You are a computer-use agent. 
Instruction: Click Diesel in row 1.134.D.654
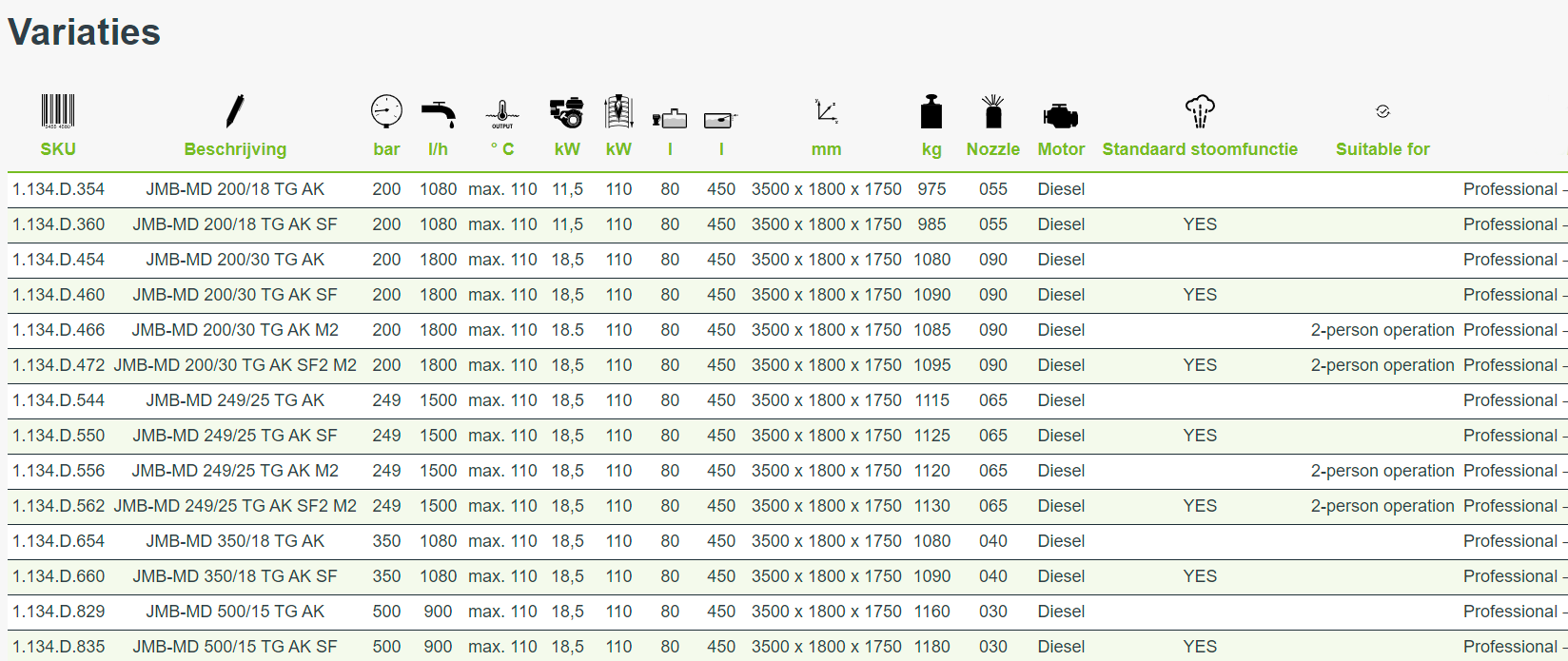(x=1061, y=541)
